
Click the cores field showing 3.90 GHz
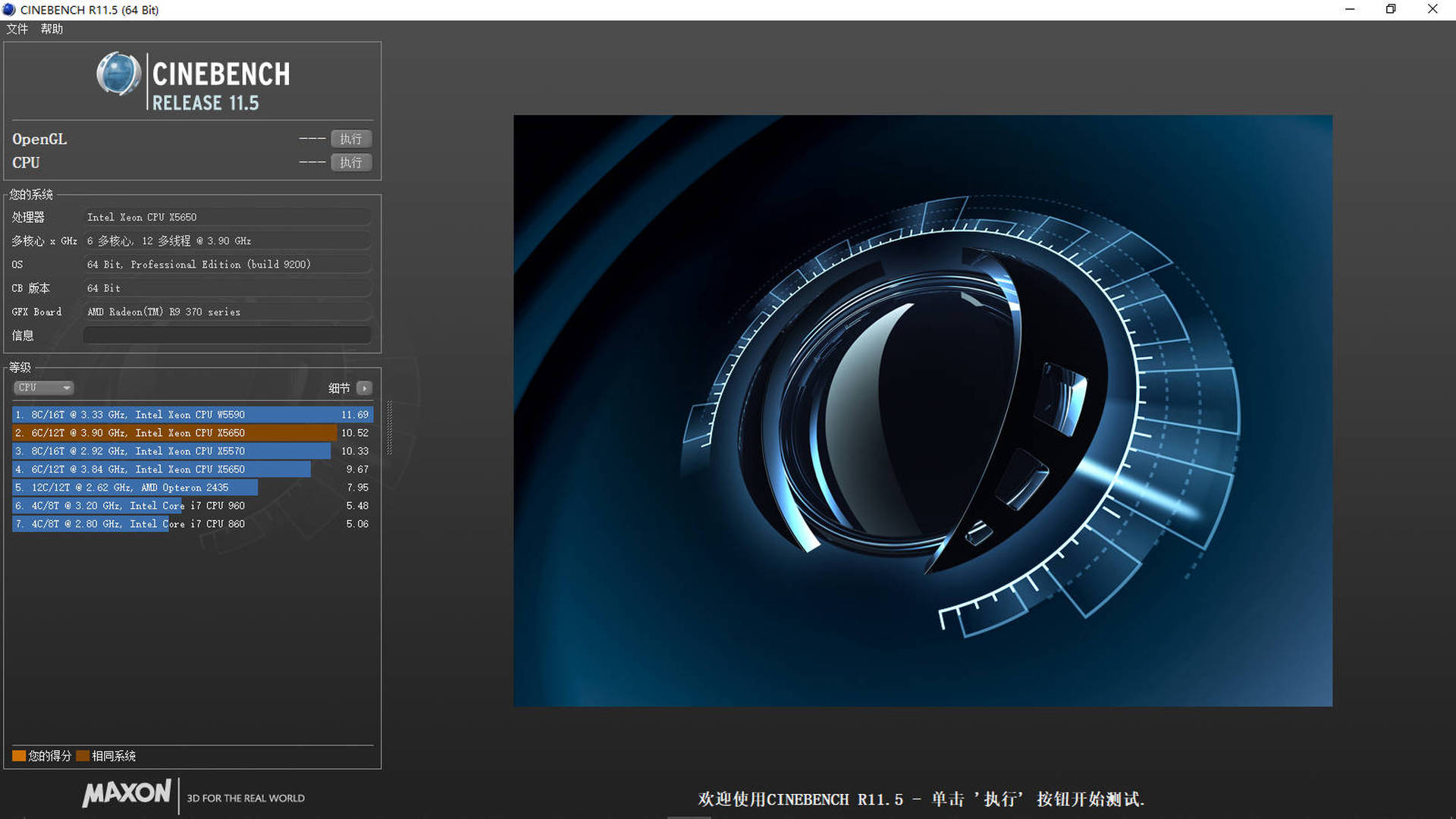(x=227, y=241)
